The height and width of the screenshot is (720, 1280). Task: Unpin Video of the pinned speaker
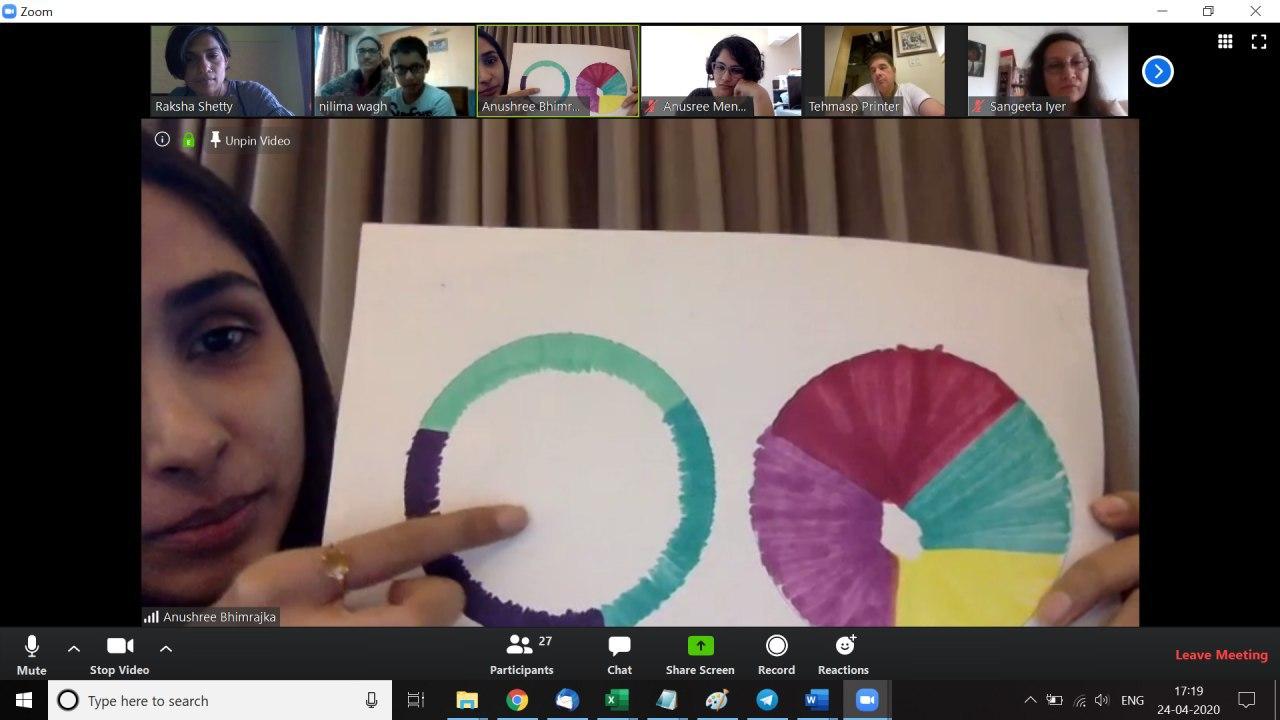point(250,141)
